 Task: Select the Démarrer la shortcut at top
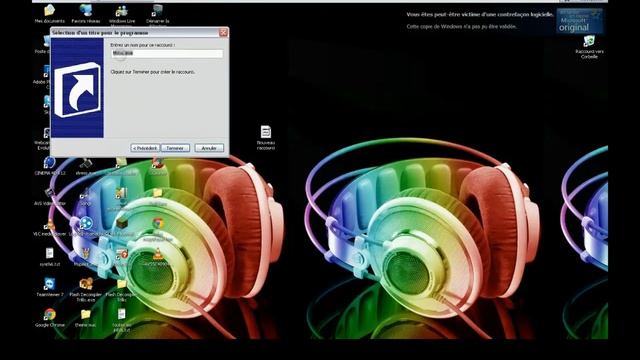158,15
